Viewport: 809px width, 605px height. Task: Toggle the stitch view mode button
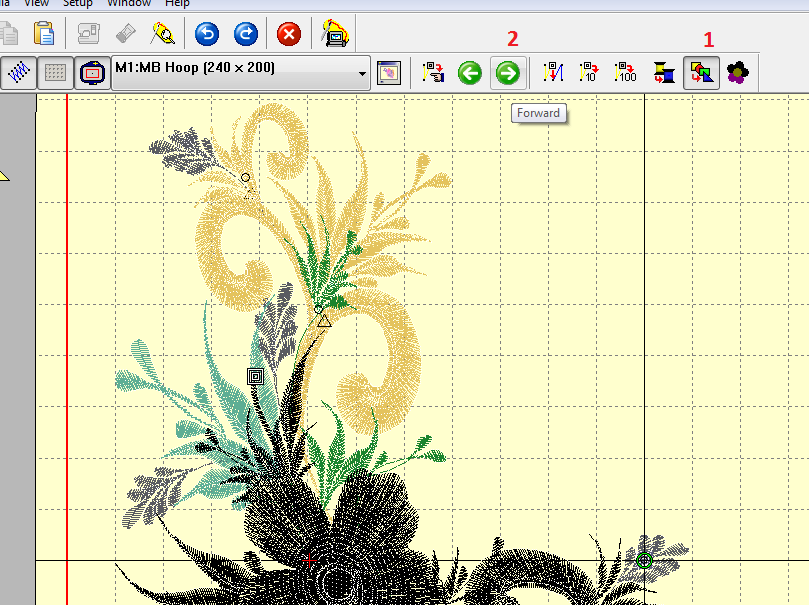click(x=19, y=73)
